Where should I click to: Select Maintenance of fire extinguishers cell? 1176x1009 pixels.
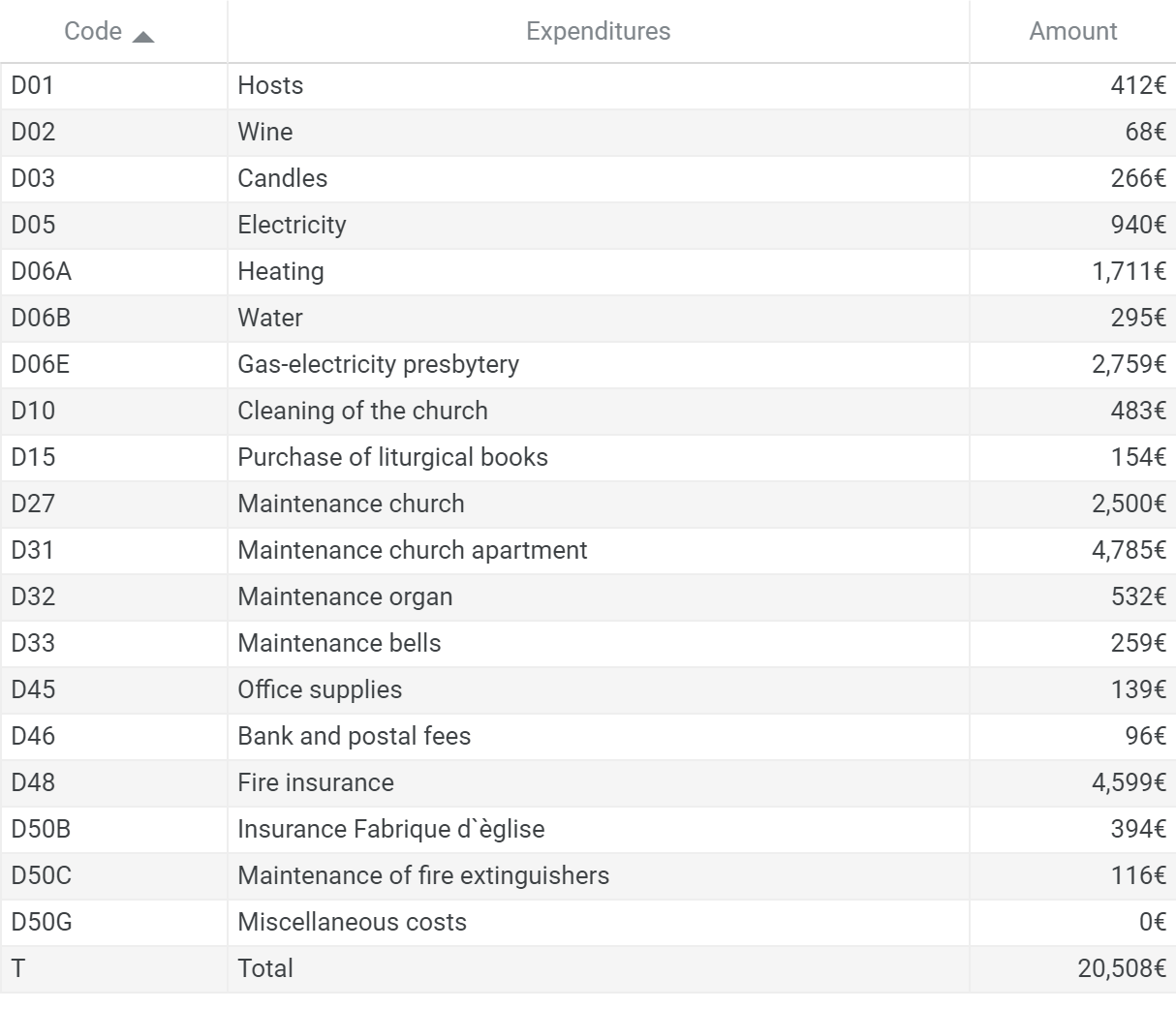click(598, 875)
